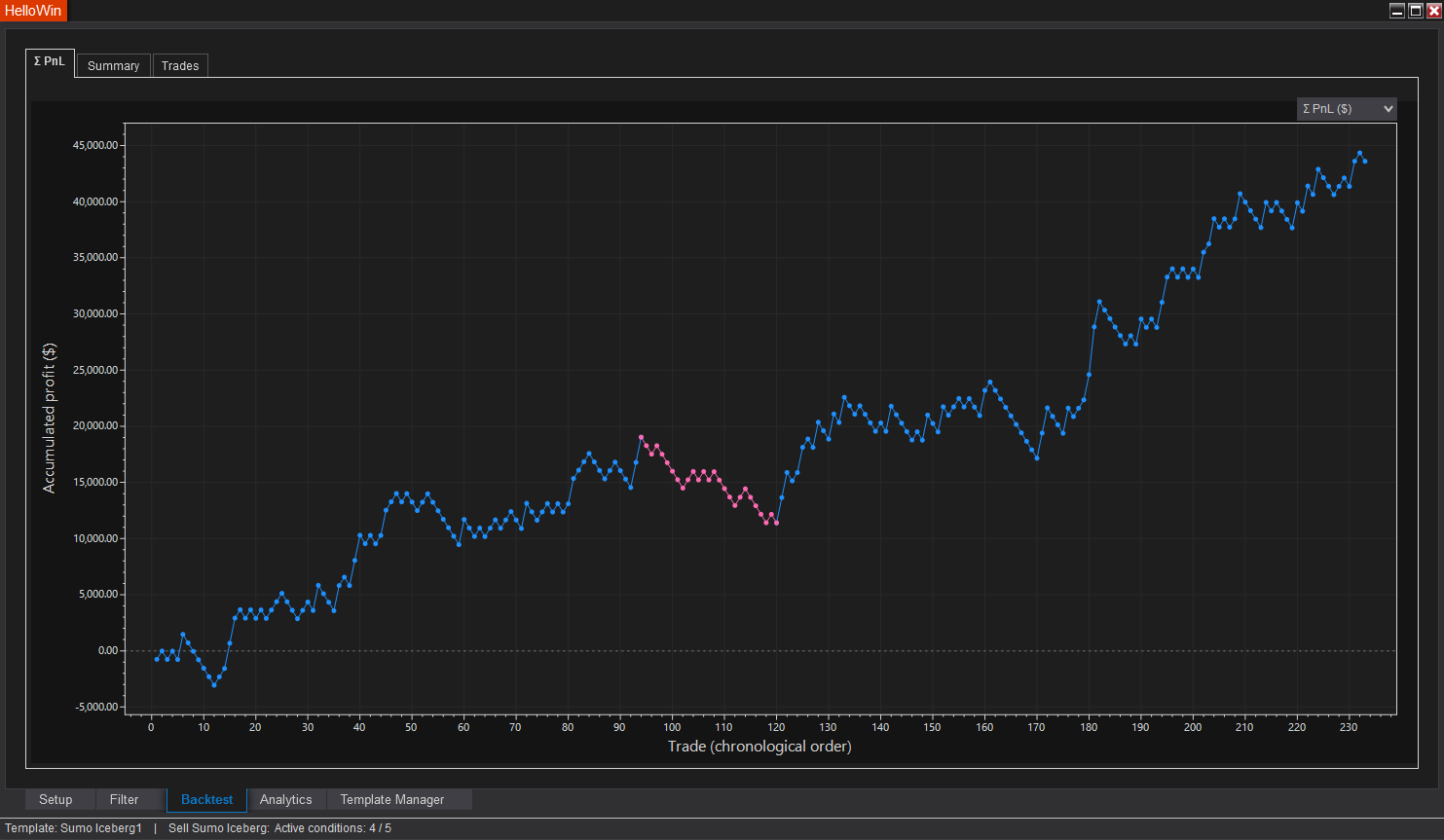
Task: Open the Analytics tab
Action: click(286, 799)
